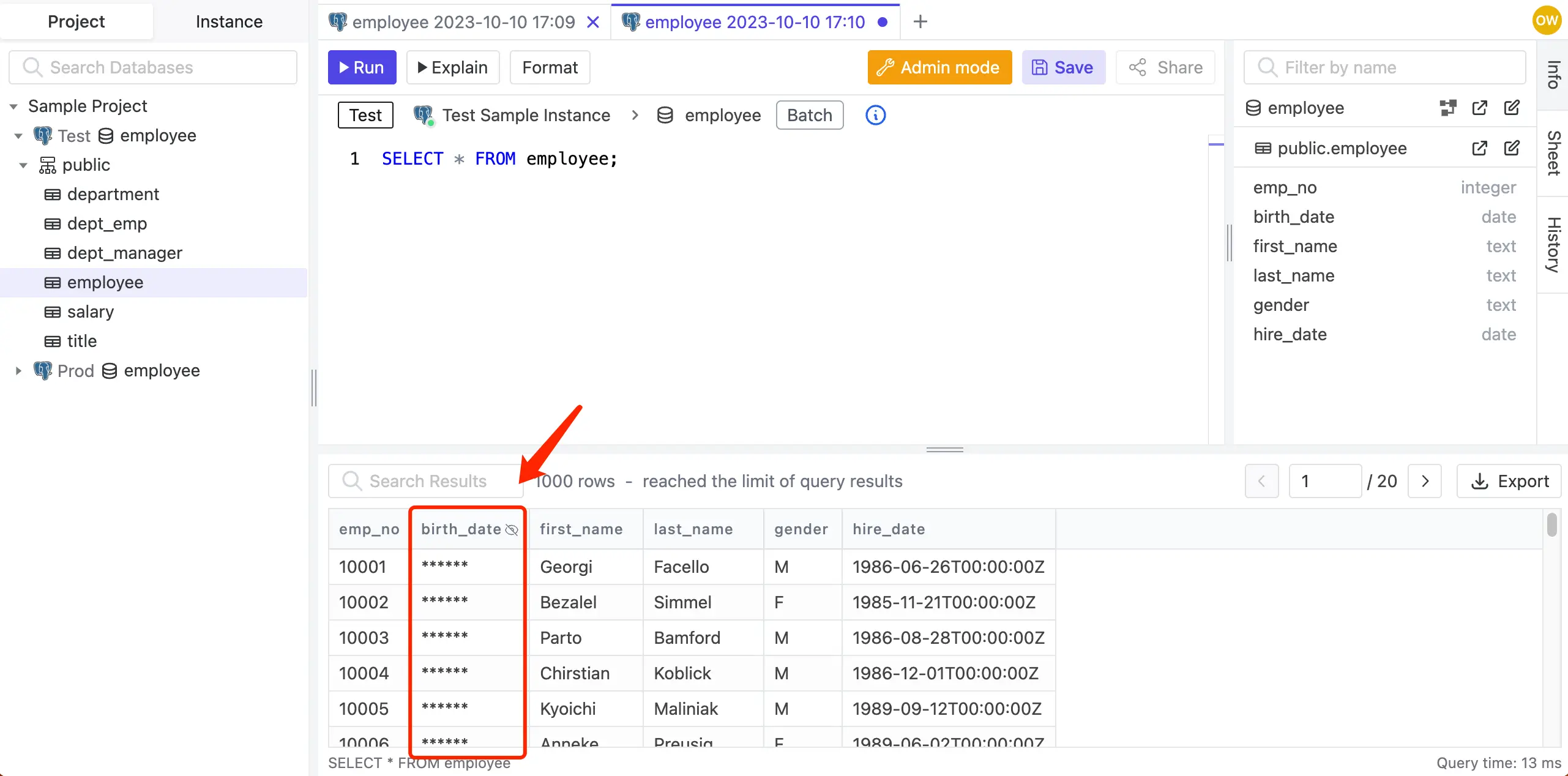Go to next results page
Screen dimensions: 1568x776
[1425, 481]
